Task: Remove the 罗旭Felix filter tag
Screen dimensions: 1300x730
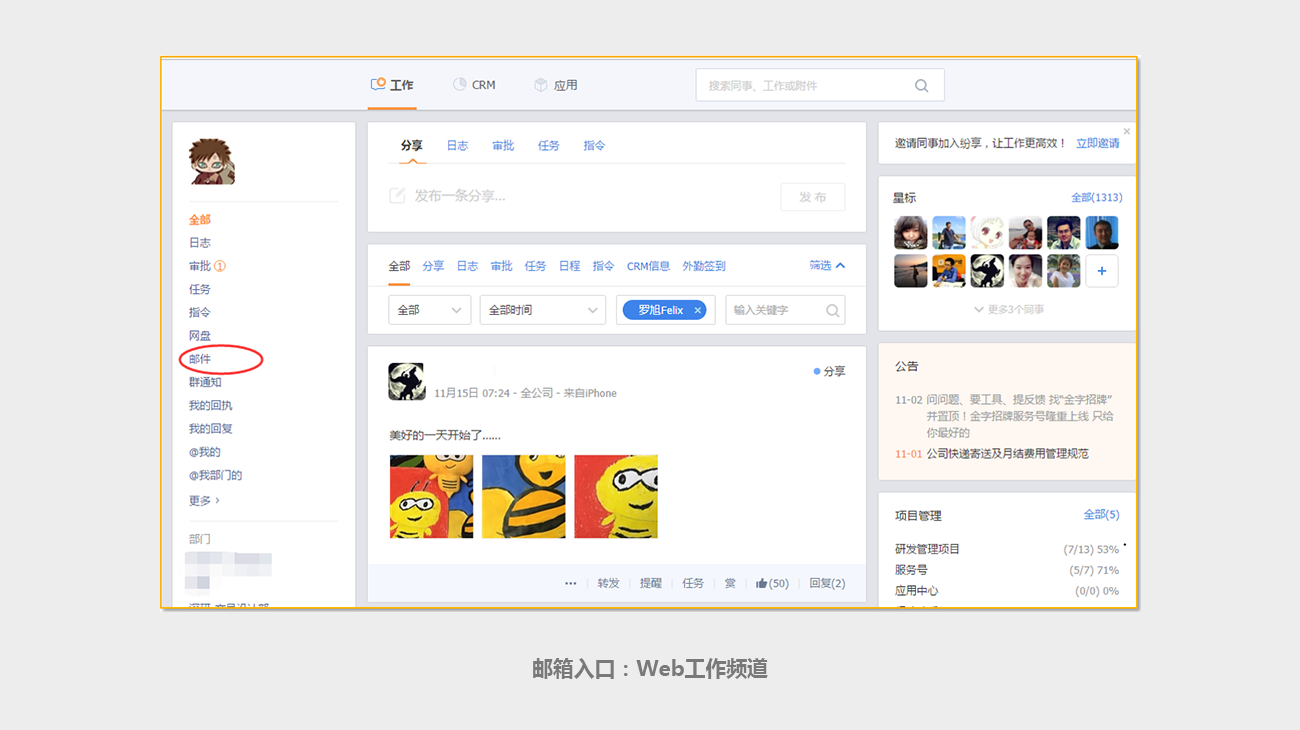Action: 697,310
